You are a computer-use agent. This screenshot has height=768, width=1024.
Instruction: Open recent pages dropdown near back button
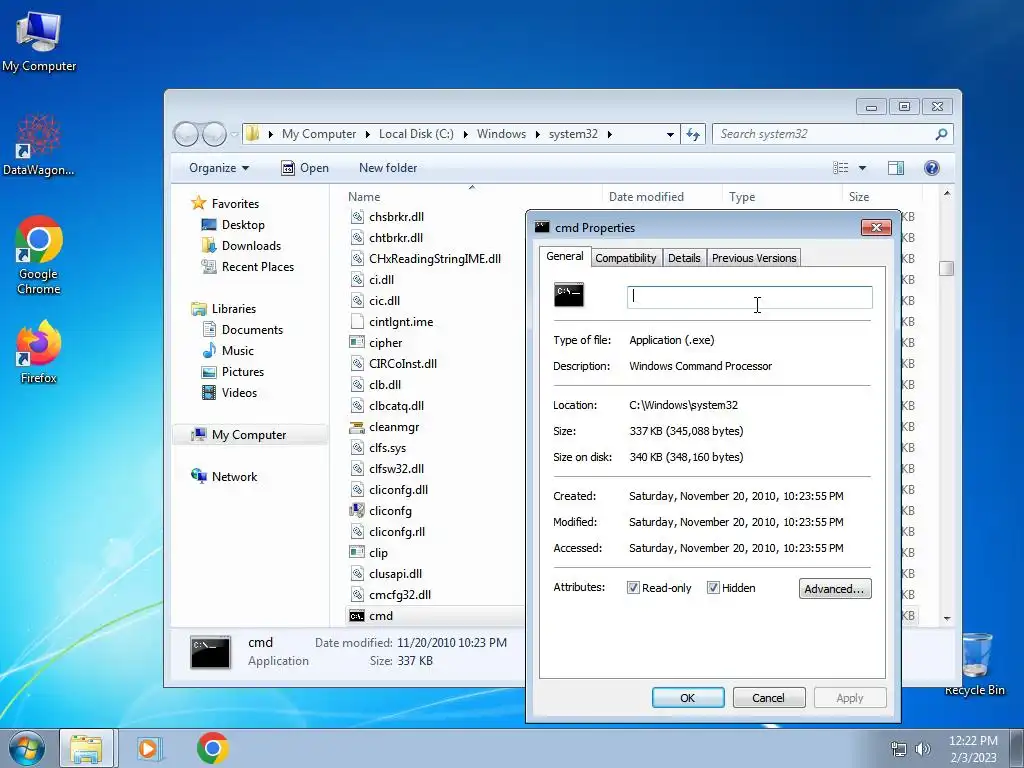[234, 135]
